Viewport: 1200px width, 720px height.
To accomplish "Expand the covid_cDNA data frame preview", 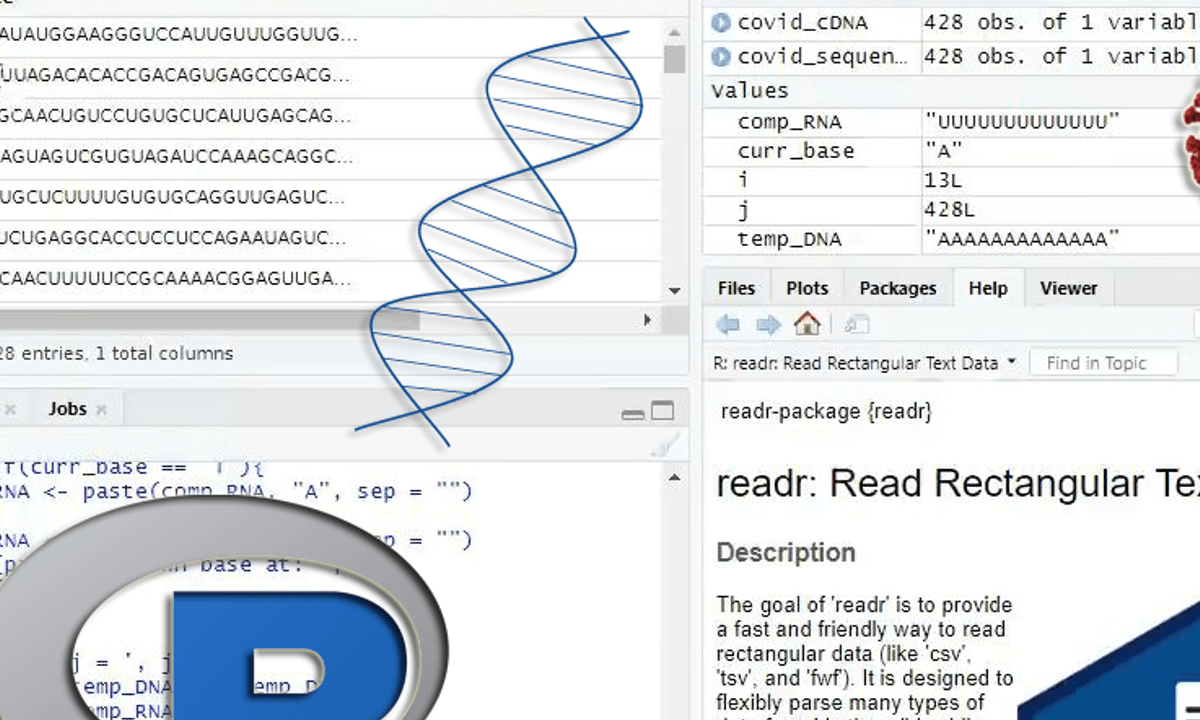I will pos(720,22).
